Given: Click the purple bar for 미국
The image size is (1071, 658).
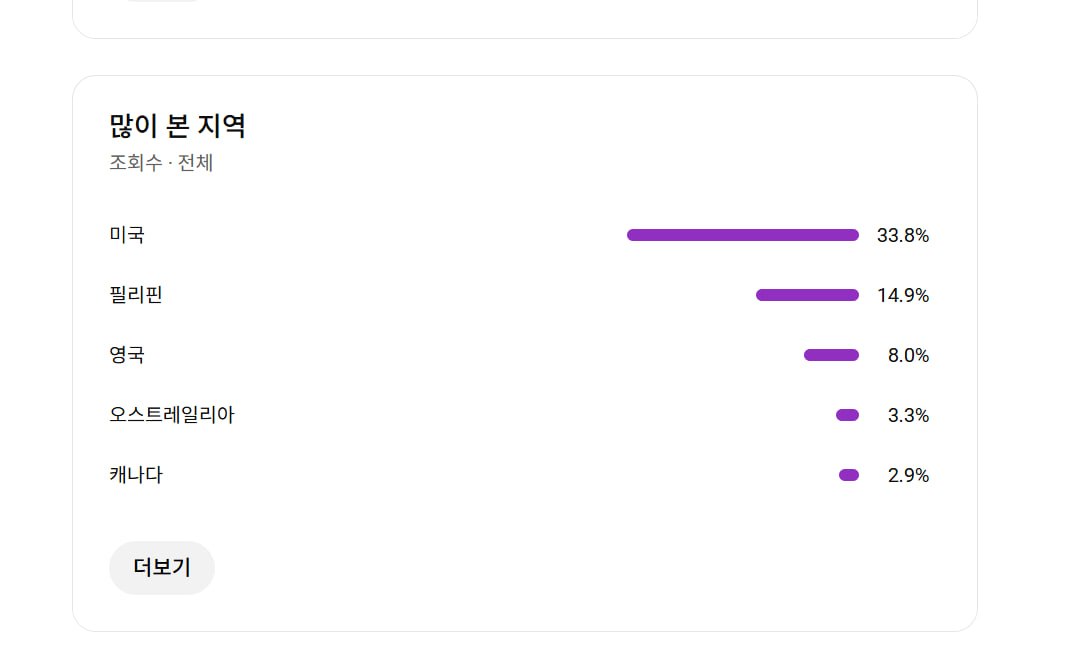Looking at the screenshot, I should tap(742, 235).
